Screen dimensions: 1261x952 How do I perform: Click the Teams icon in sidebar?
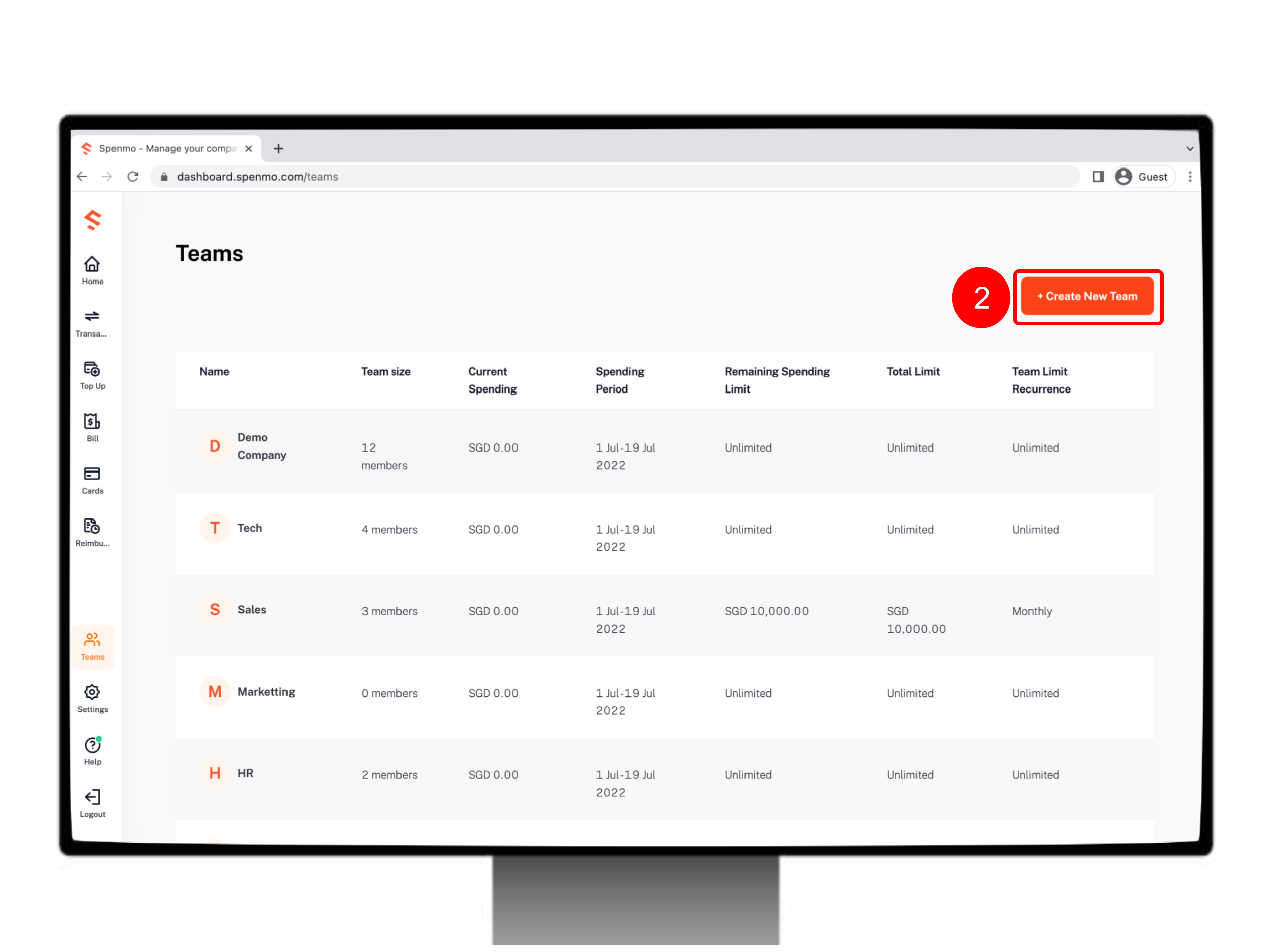tap(92, 644)
